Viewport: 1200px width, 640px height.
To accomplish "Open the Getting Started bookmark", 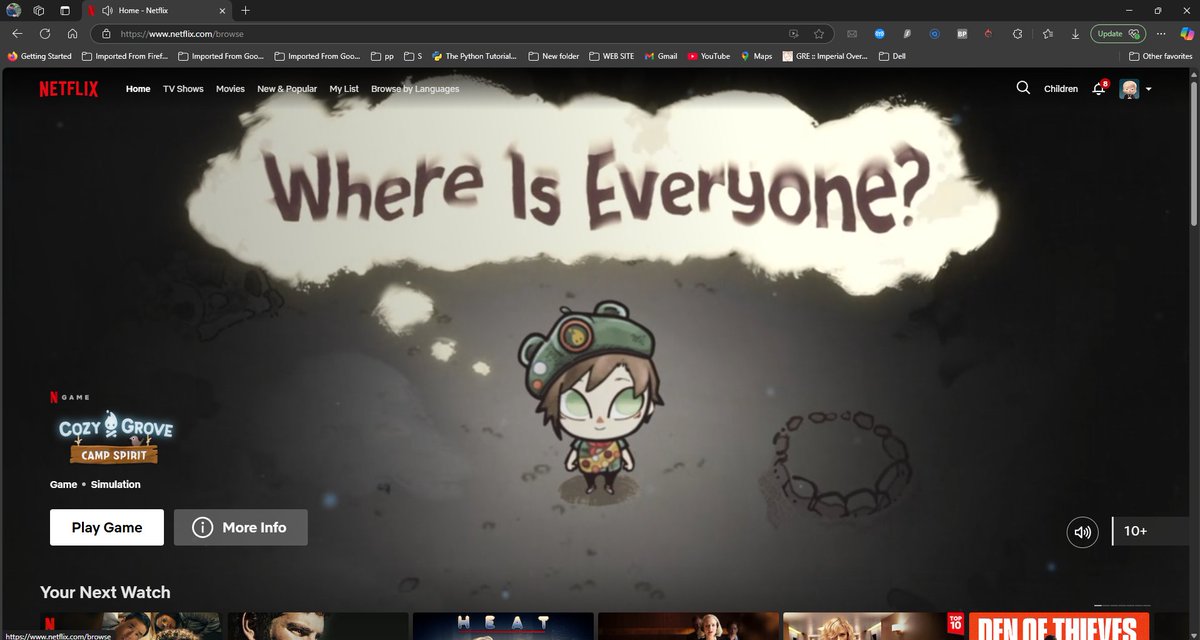I will tap(39, 56).
